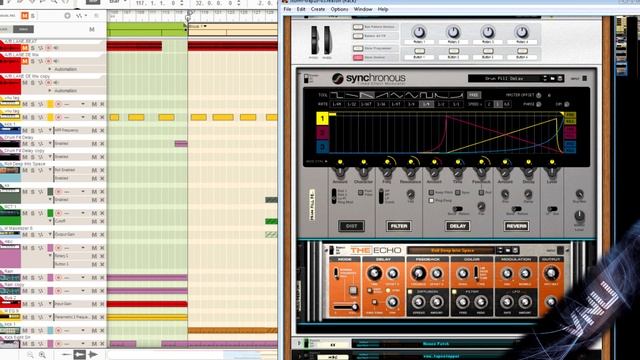640x360 pixels.
Task: Step patch with arrows on Synchronous display
Action: click(545, 78)
